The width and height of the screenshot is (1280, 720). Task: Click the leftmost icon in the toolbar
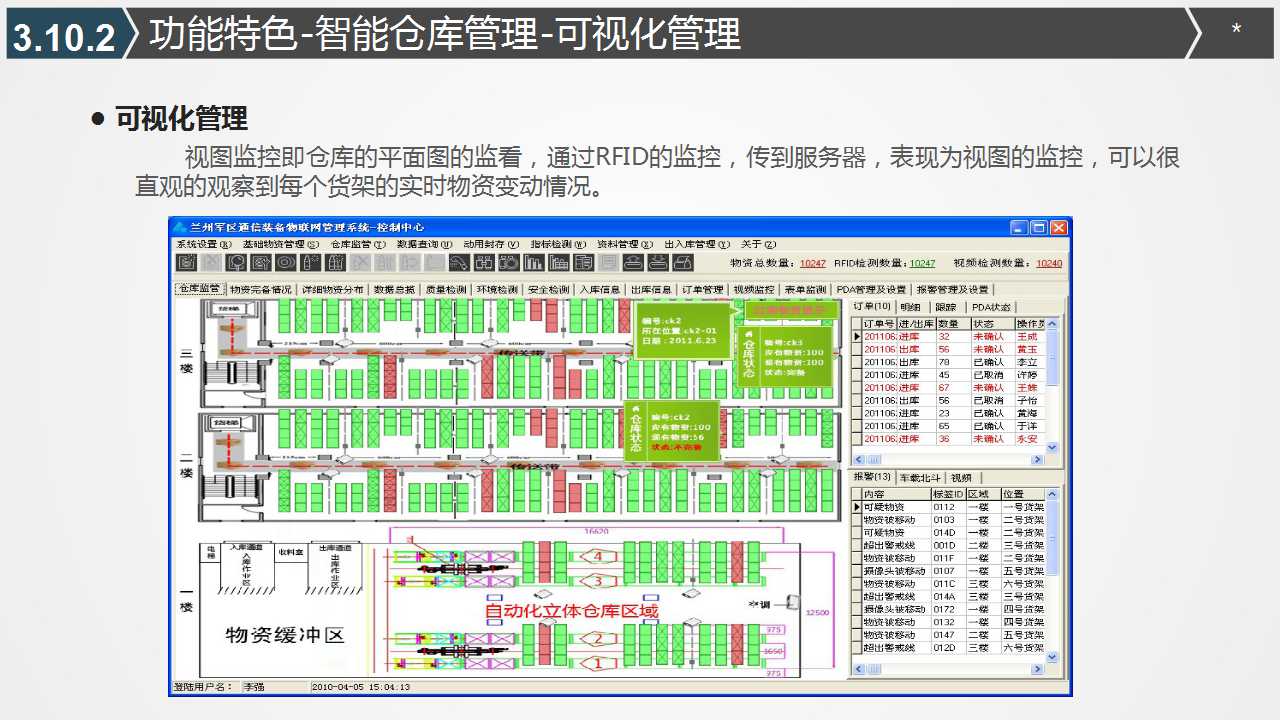(x=186, y=263)
